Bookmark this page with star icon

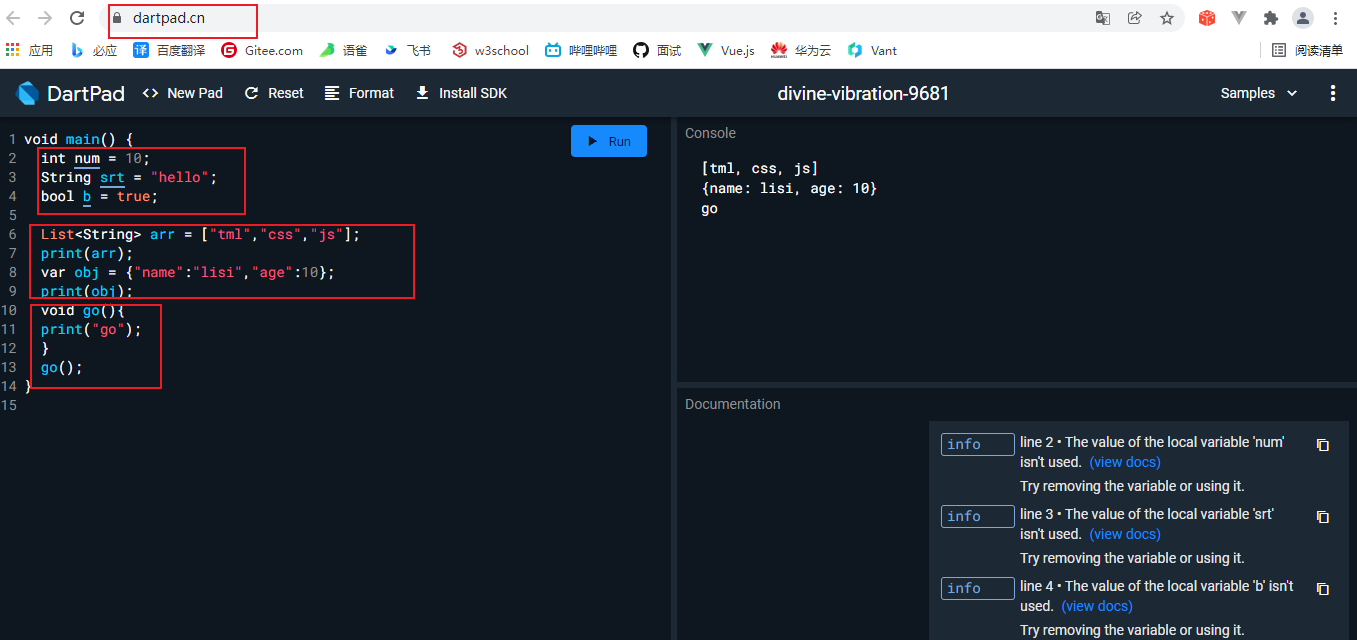pos(1167,18)
